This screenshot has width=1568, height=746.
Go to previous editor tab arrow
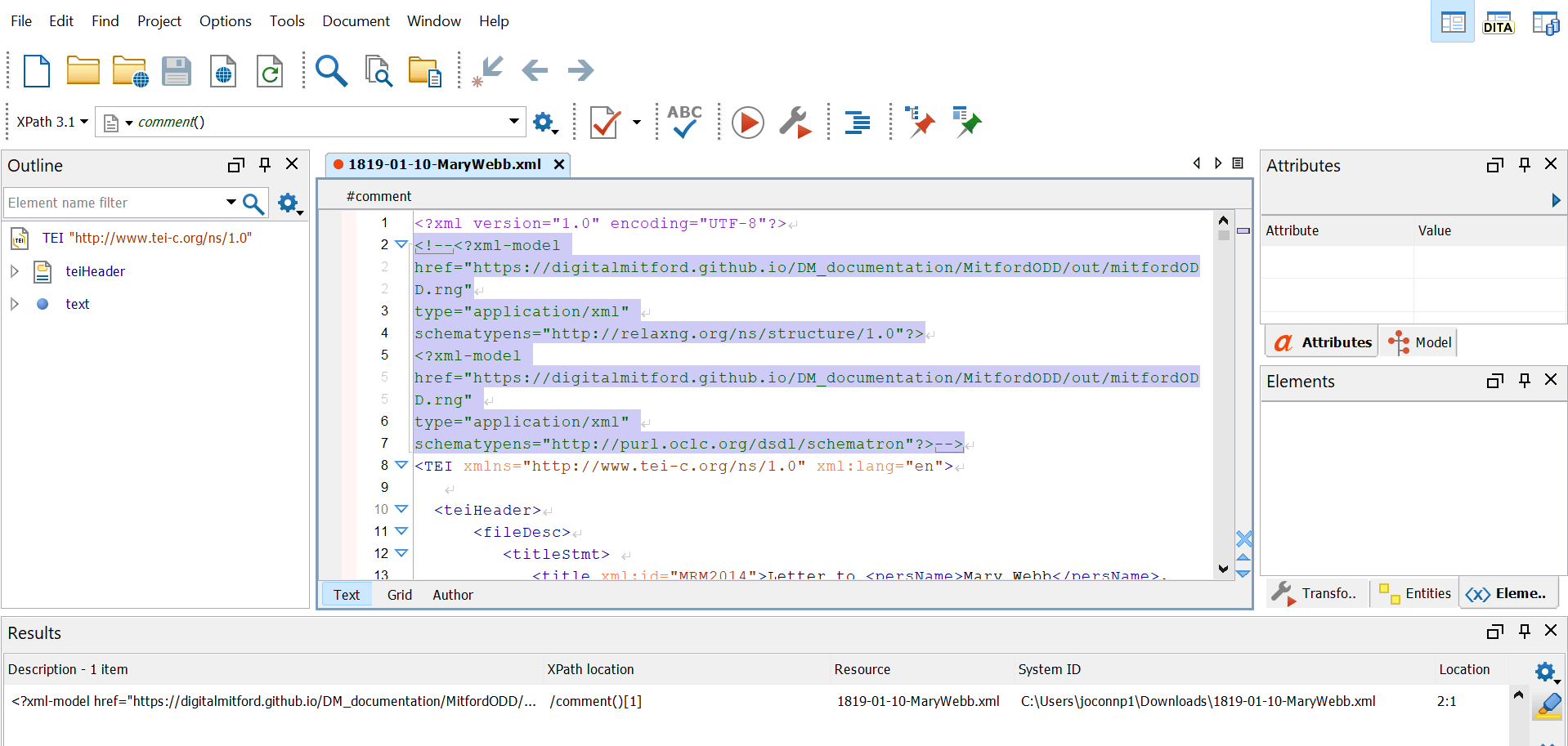coord(1197,163)
